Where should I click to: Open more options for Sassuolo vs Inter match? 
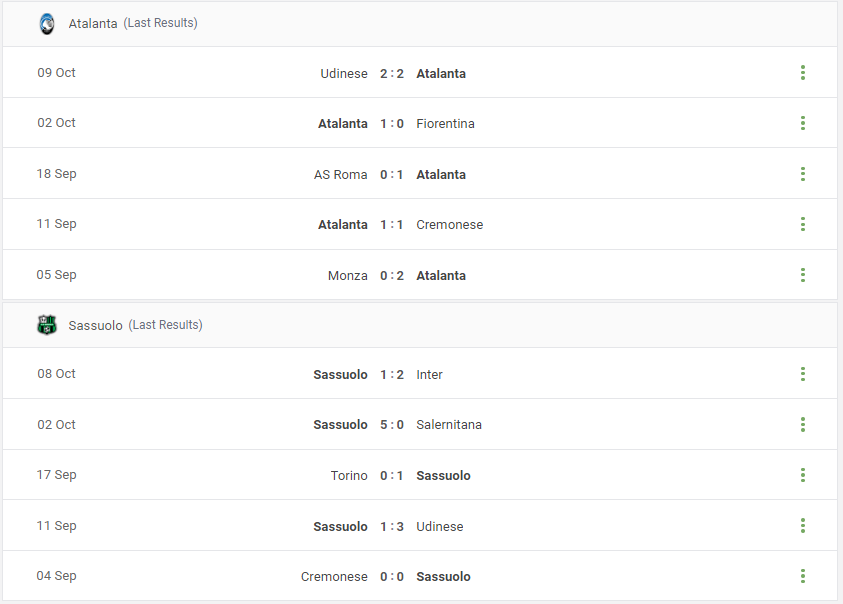(803, 374)
